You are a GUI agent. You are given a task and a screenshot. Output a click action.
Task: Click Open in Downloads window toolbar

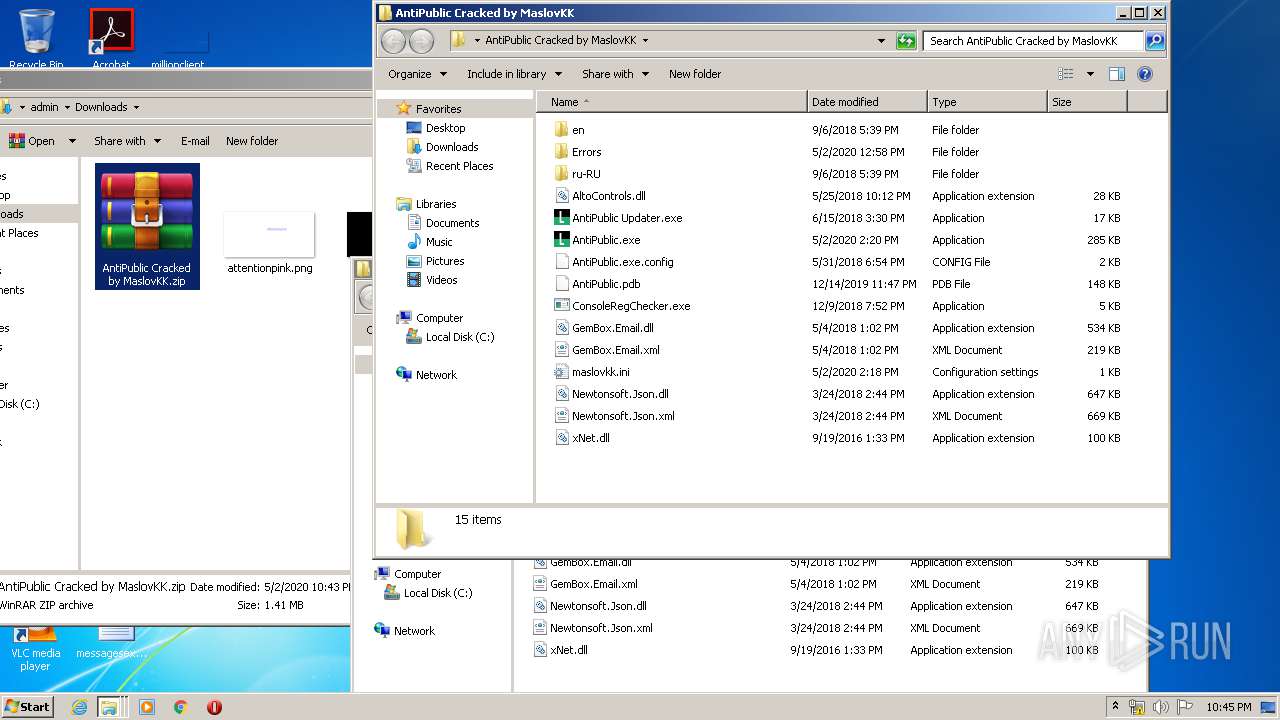coord(31,141)
